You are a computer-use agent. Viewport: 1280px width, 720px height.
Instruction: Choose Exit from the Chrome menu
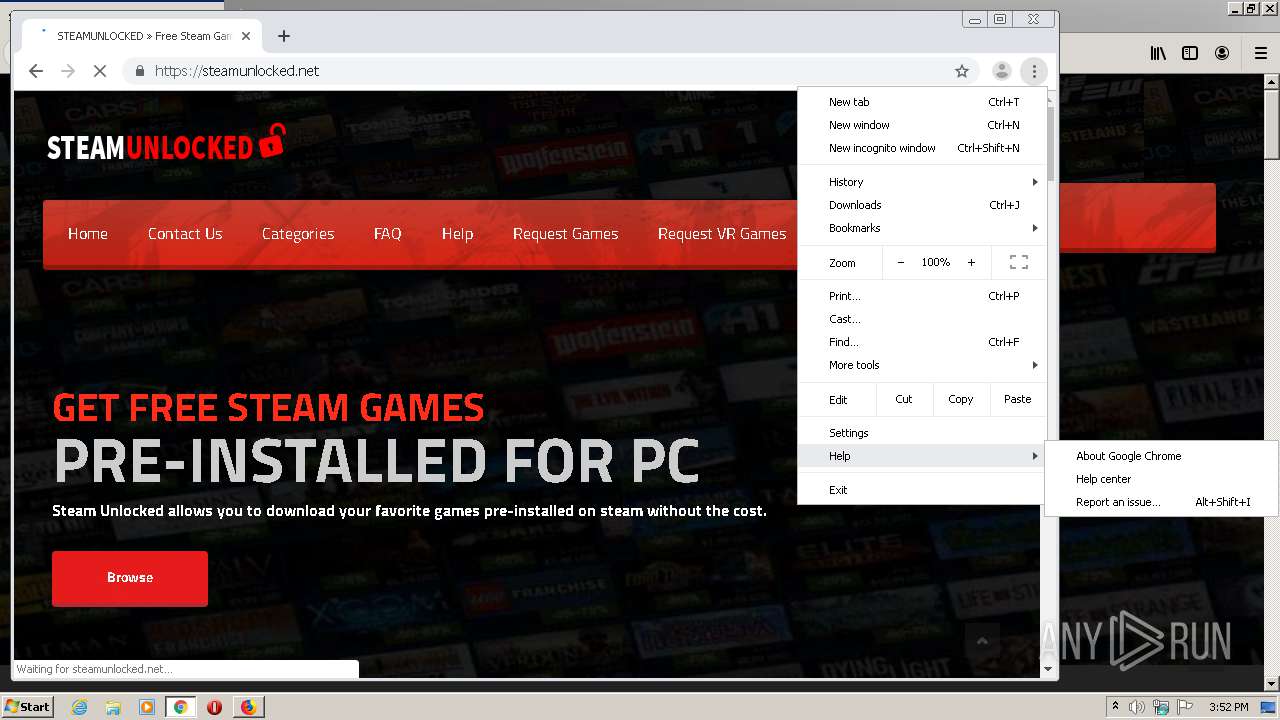coord(922,490)
